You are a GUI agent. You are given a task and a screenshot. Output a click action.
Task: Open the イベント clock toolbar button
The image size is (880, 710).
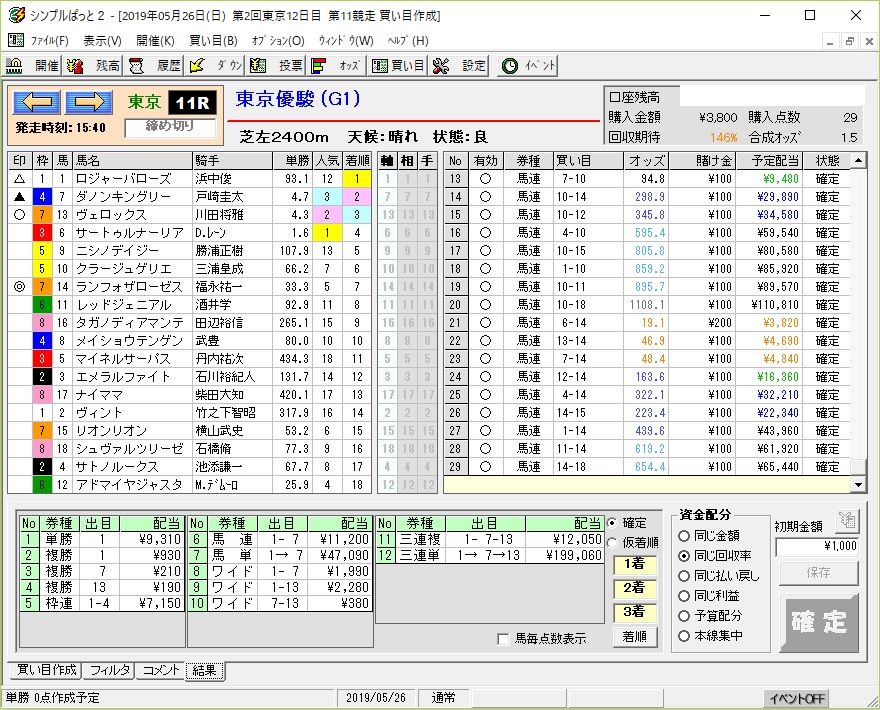point(528,66)
